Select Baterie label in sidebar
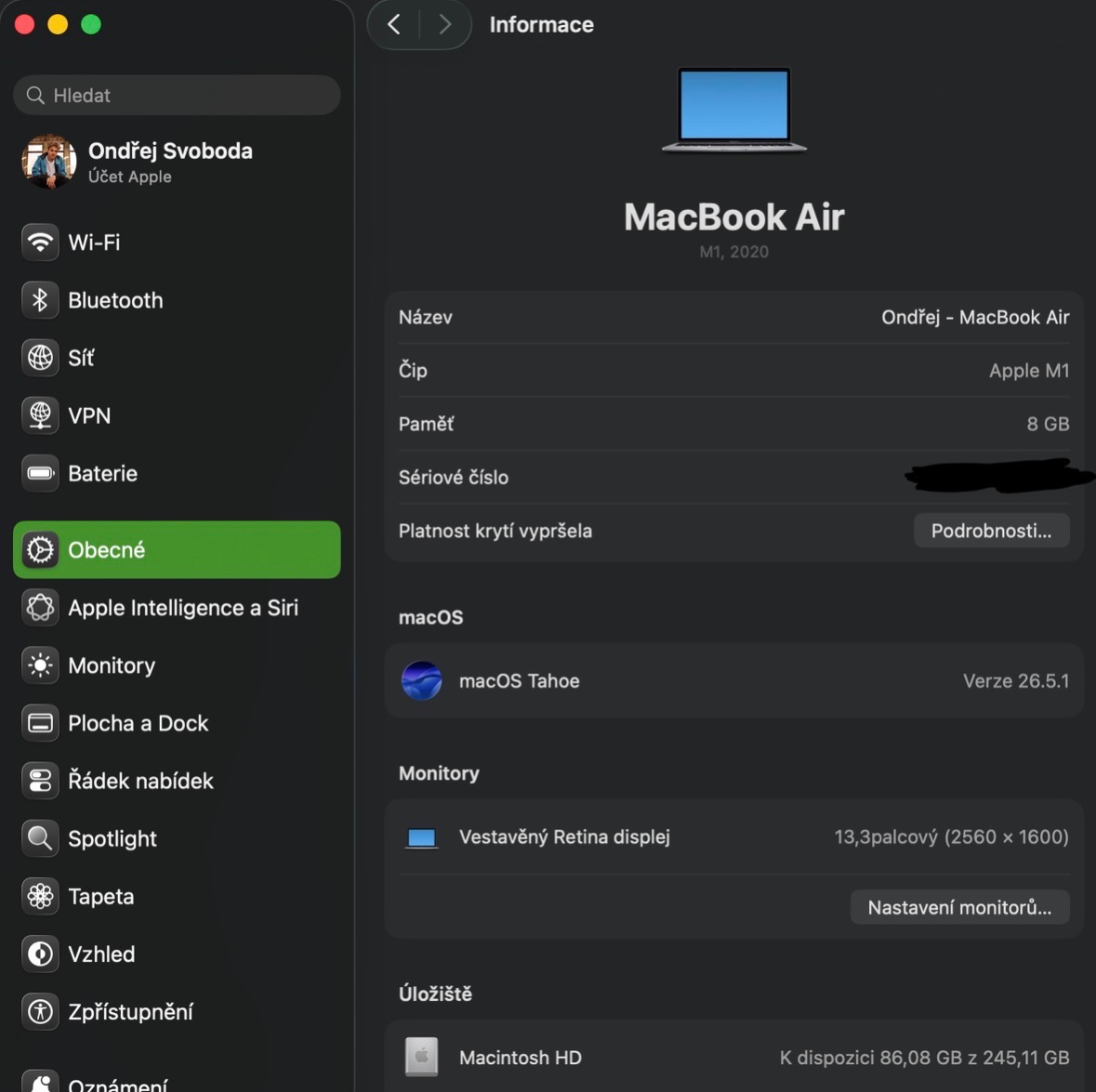The image size is (1096, 1092). pyautogui.click(x=103, y=474)
